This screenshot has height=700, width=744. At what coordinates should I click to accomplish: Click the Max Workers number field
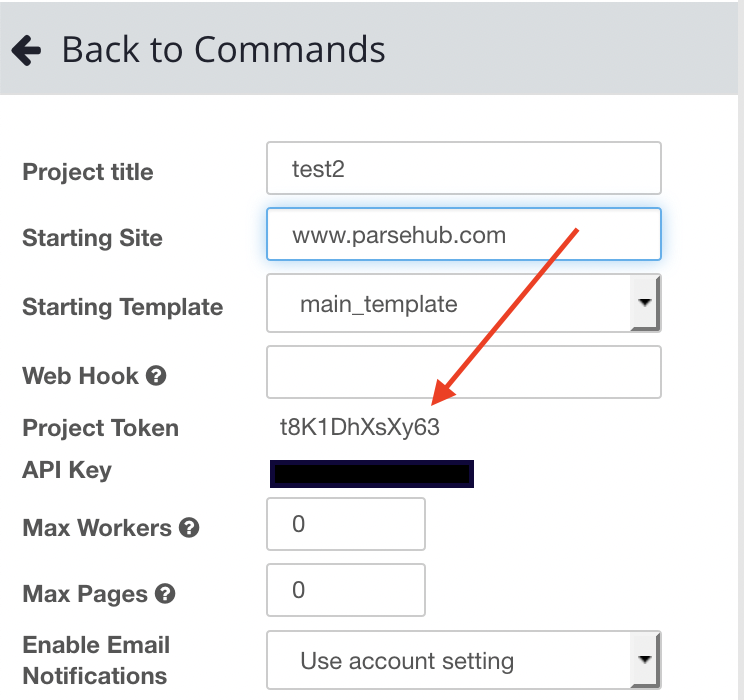(x=345, y=524)
